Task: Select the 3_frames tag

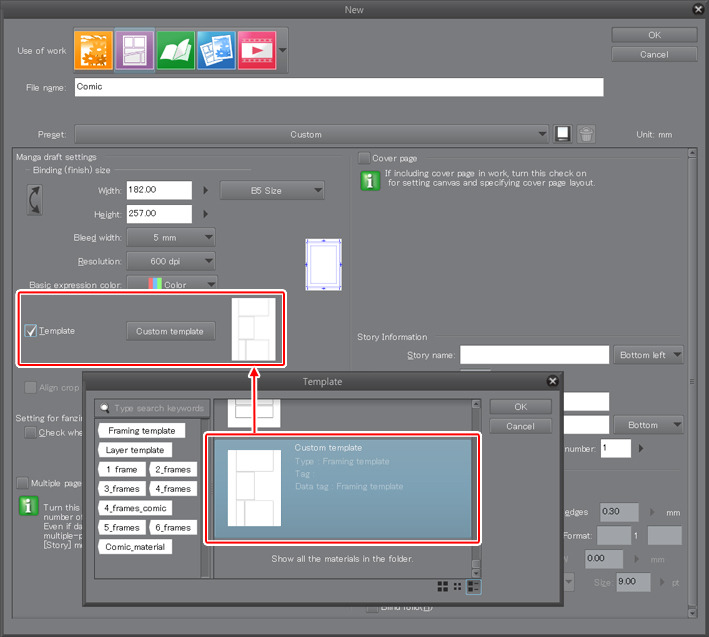Action: pyautogui.click(x=122, y=489)
